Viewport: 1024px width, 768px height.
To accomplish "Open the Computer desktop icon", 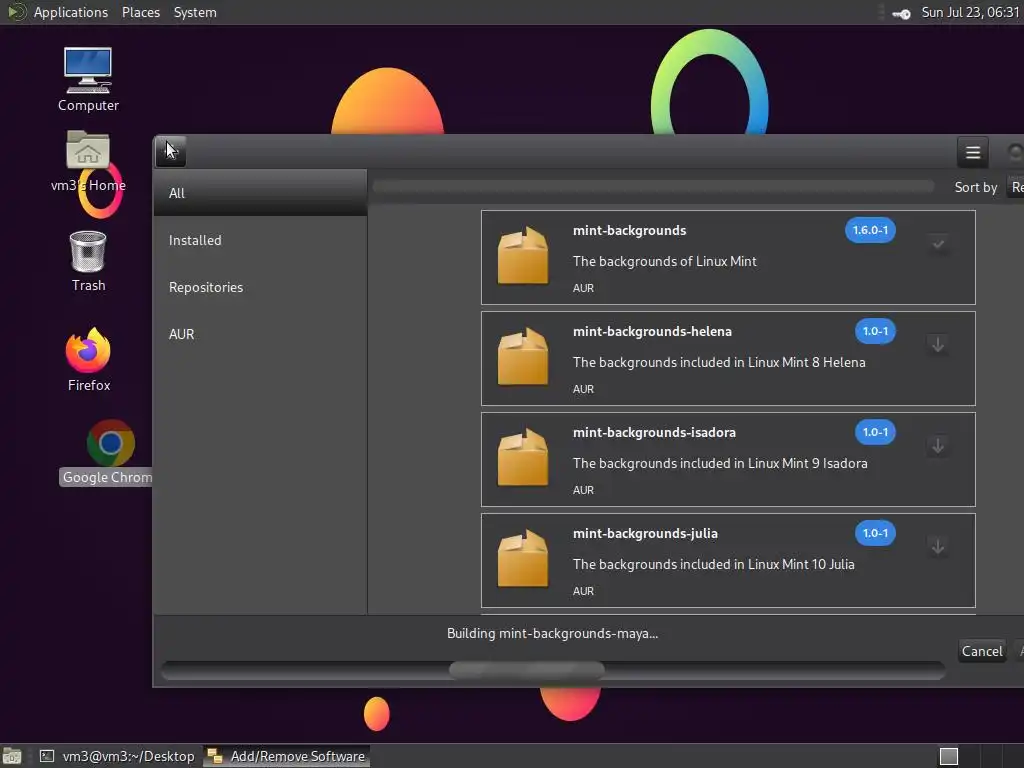I will (88, 80).
